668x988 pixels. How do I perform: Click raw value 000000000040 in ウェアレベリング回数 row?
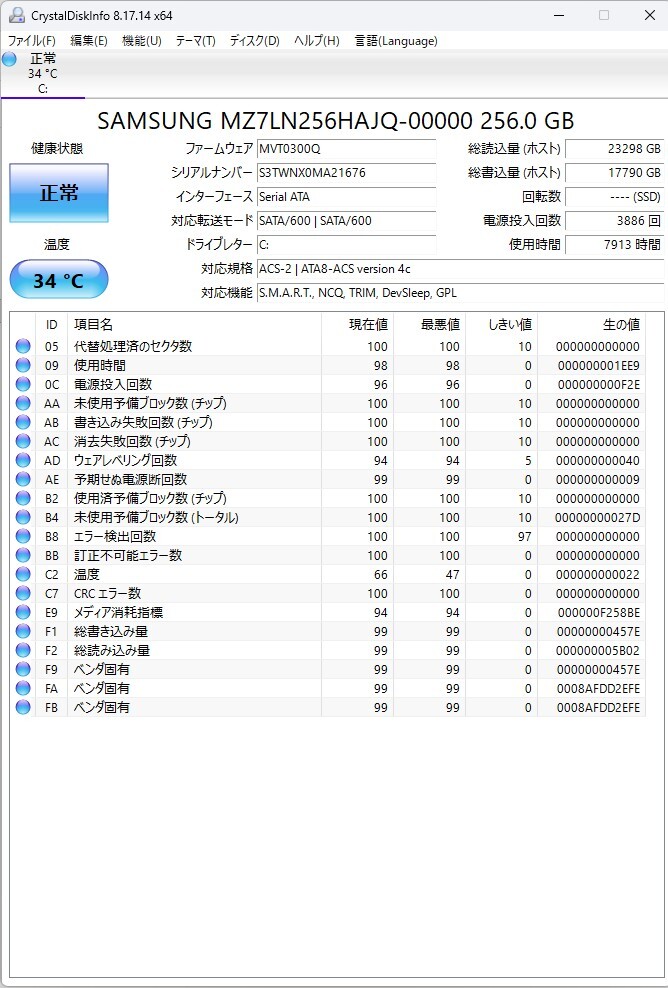(x=597, y=461)
